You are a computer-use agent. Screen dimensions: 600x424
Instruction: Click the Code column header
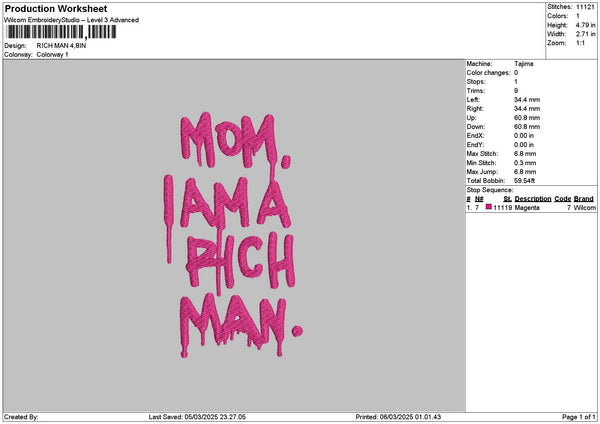[x=562, y=199]
